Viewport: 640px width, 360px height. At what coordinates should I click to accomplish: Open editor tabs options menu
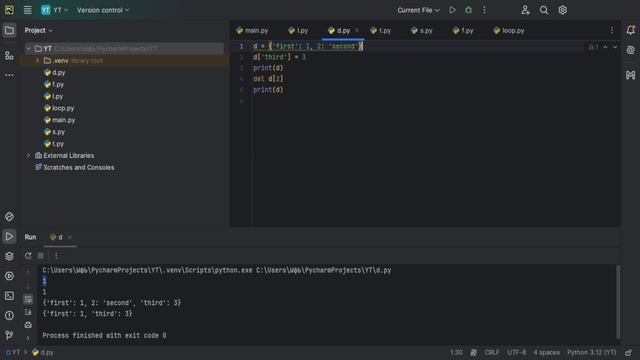tap(611, 30)
